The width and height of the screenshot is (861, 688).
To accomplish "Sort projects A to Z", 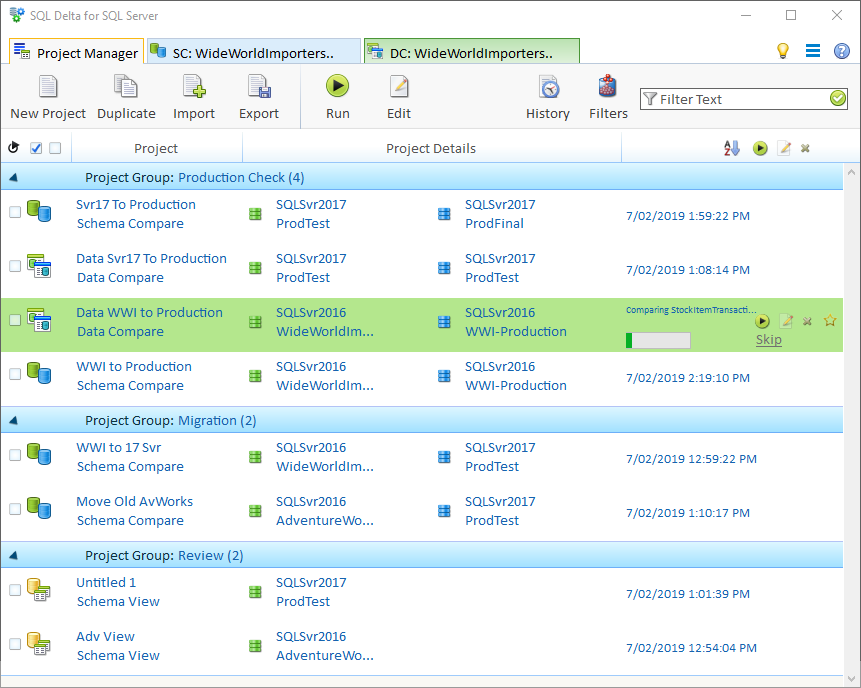I will pyautogui.click(x=731, y=148).
